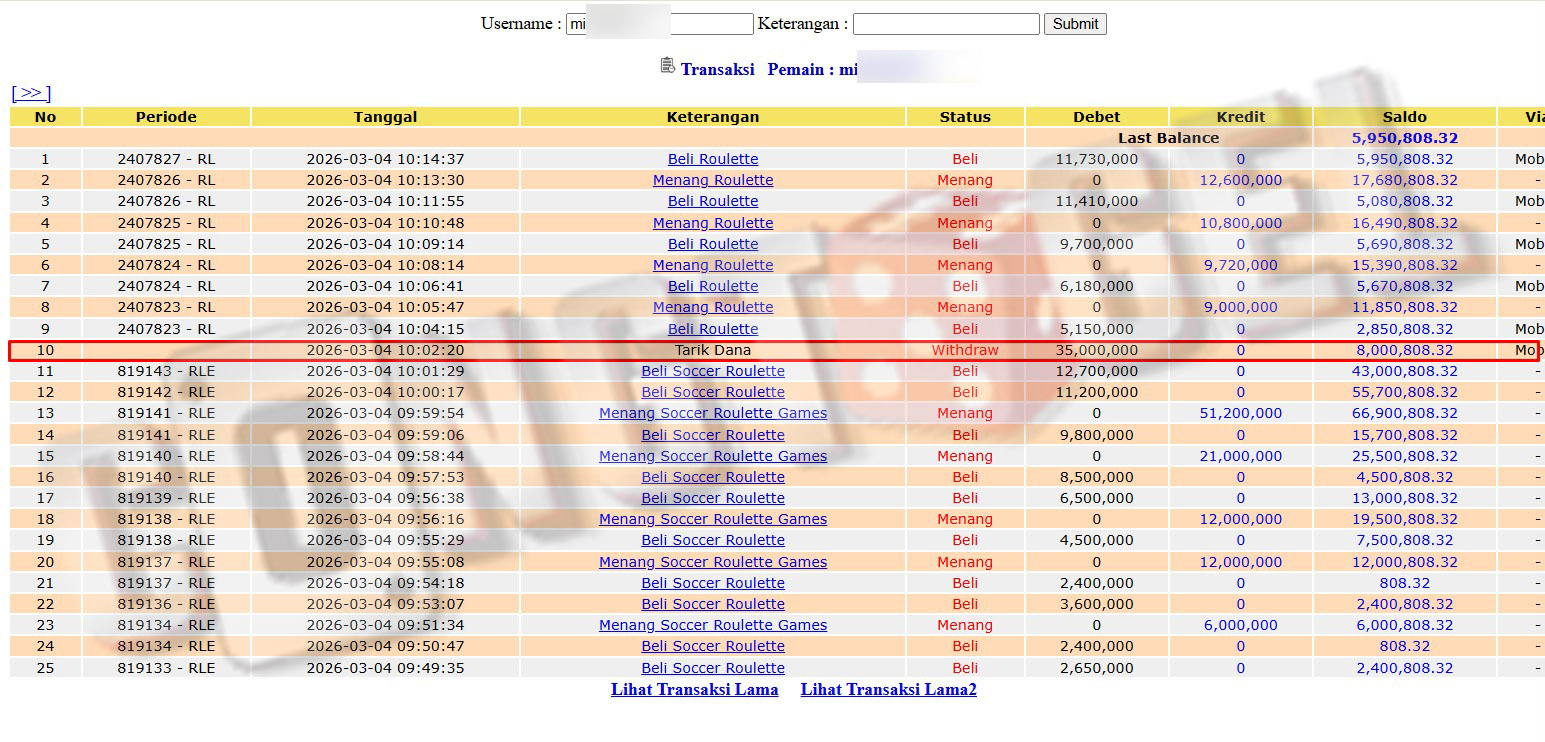Open Menang Soccer Roulette Games in row 20
This screenshot has width=1545, height=742.
tap(713, 562)
